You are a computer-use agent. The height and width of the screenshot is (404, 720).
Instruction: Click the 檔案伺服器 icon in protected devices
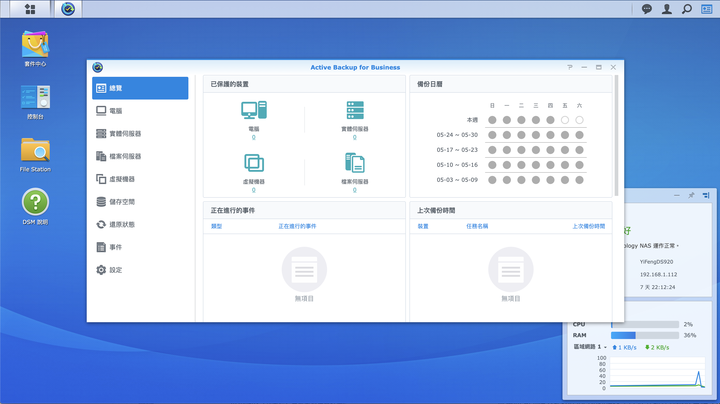point(355,163)
